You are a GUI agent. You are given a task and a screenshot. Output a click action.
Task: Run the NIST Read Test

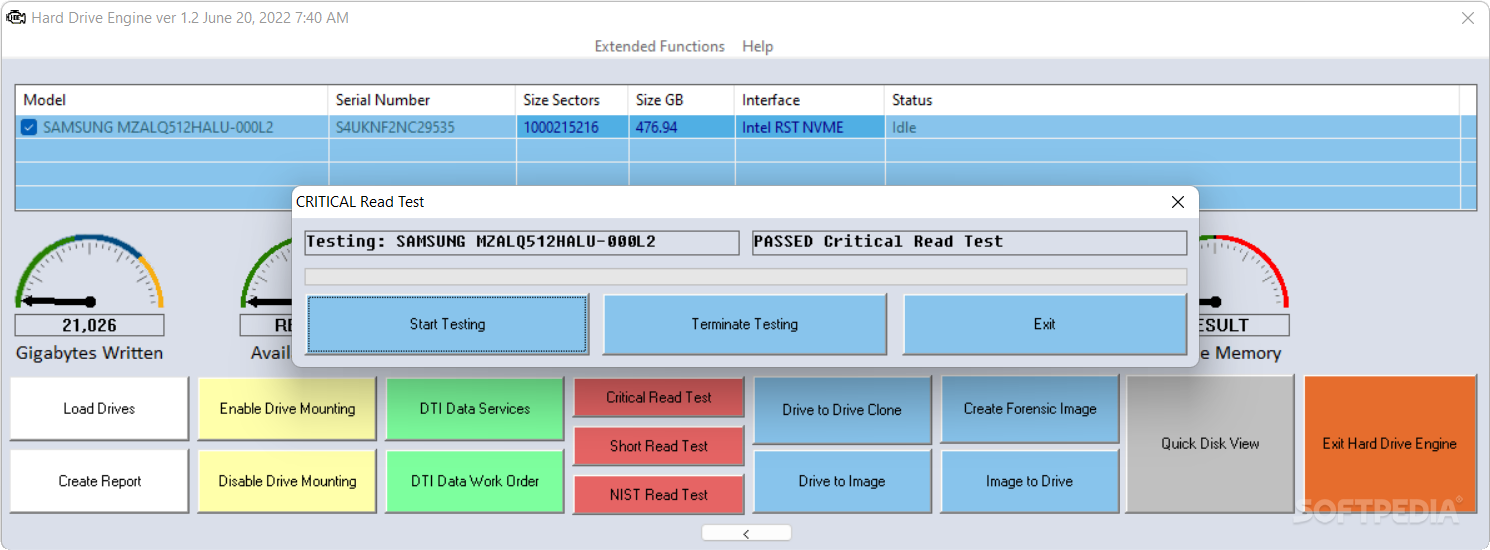pyautogui.click(x=659, y=495)
